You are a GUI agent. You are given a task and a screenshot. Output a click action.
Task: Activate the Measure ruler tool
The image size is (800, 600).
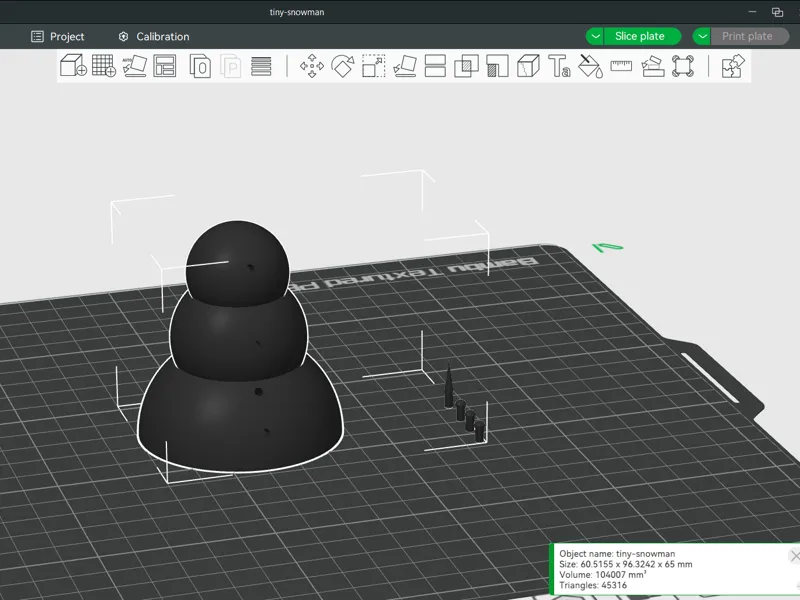pyautogui.click(x=621, y=66)
